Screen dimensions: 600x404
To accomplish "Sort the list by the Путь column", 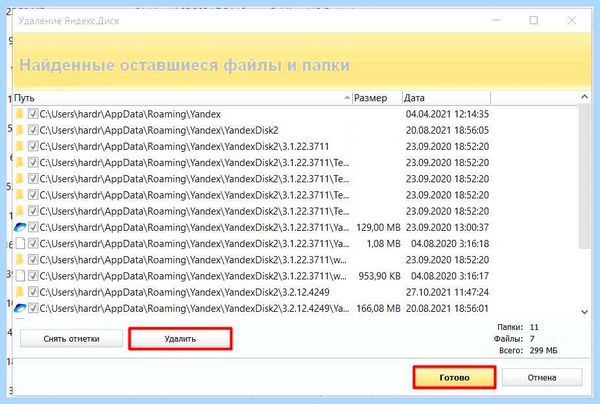I will 182,98.
